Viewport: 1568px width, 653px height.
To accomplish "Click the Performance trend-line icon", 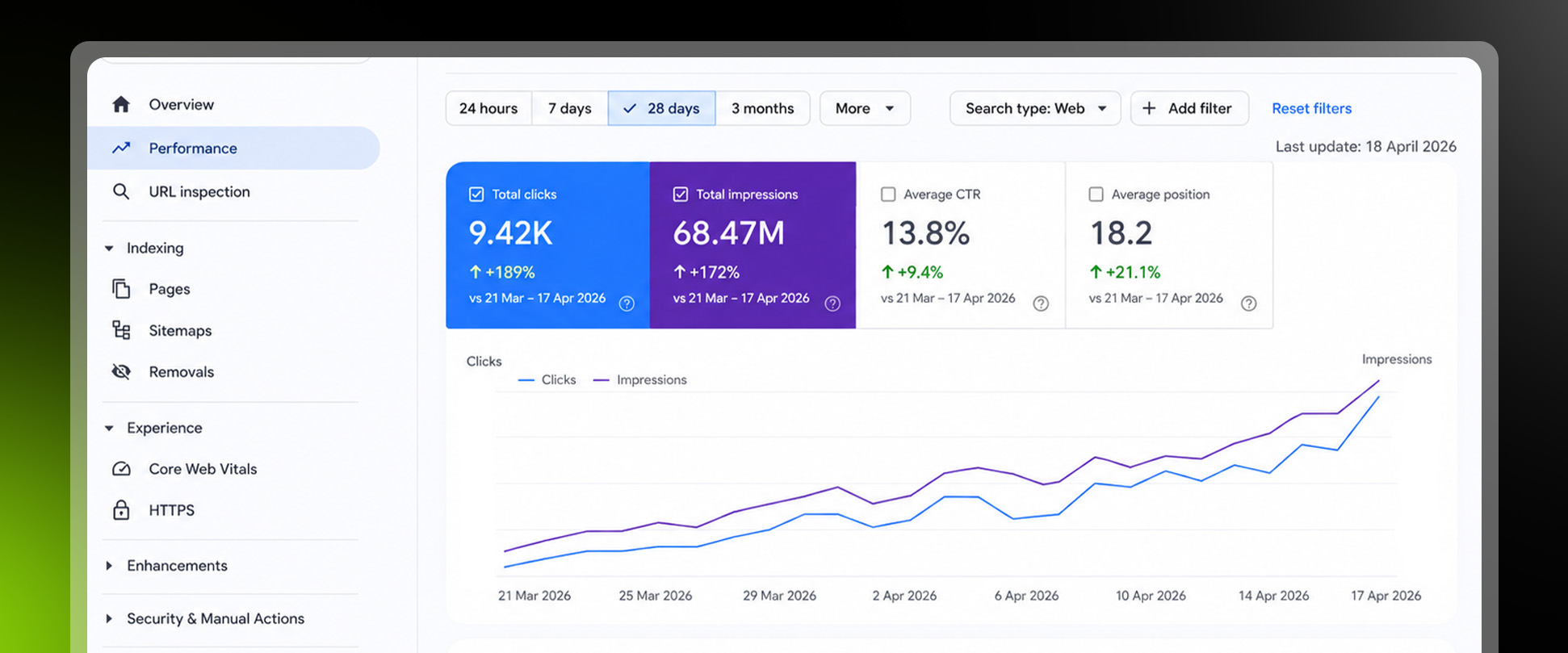I will point(121,148).
